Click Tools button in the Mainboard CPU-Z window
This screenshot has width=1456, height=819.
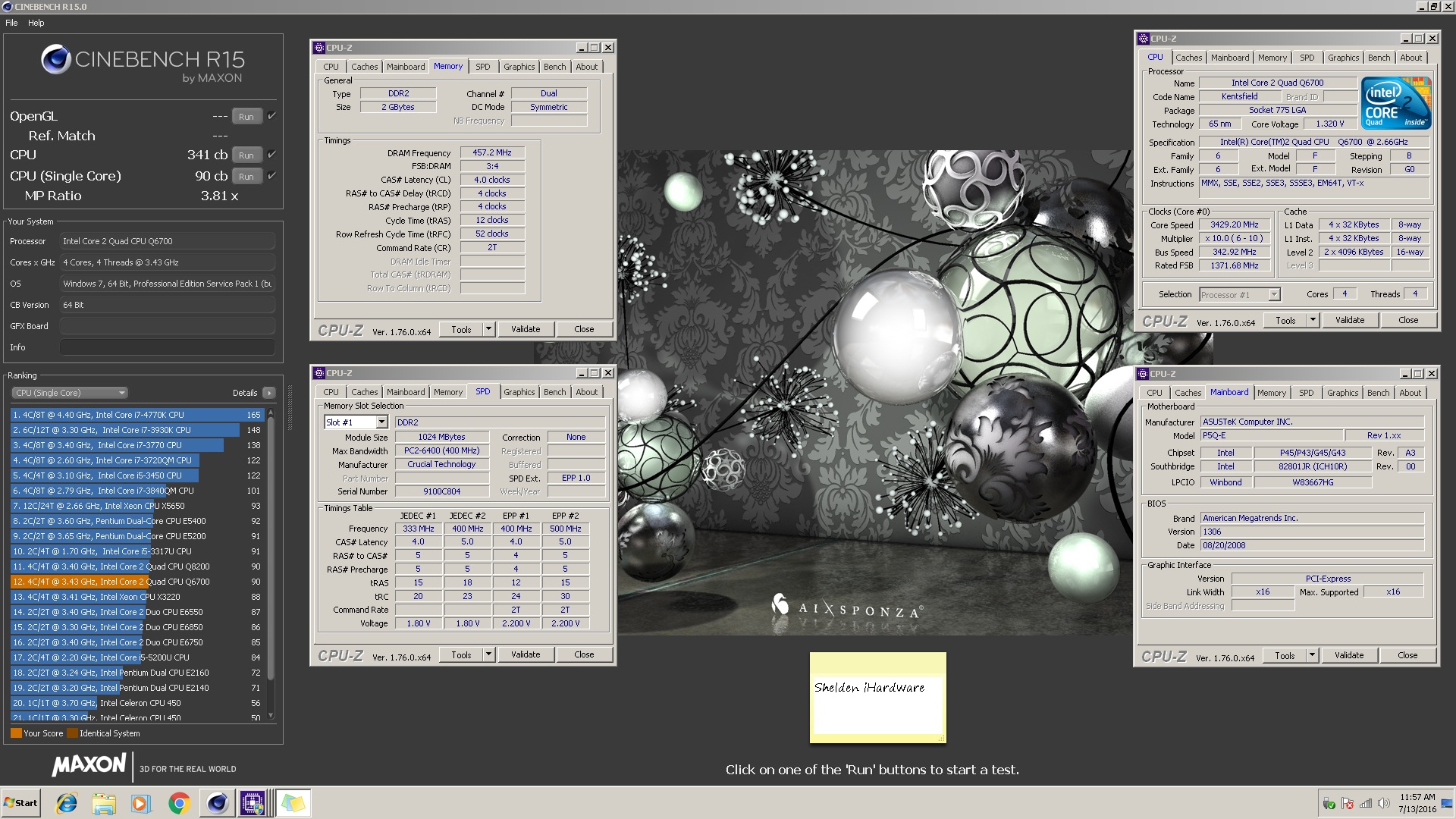1285,656
